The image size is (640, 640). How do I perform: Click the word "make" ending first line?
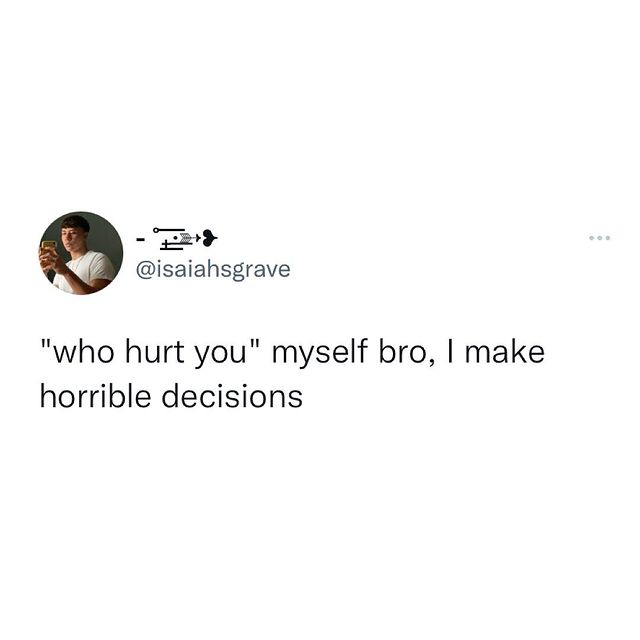505,352
